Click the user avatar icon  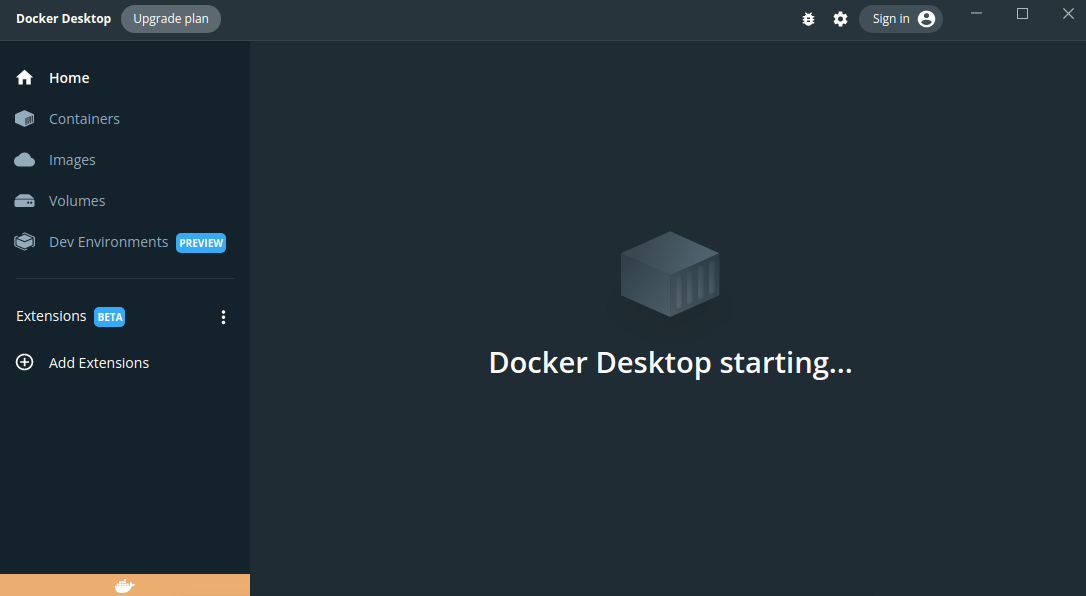(x=926, y=19)
